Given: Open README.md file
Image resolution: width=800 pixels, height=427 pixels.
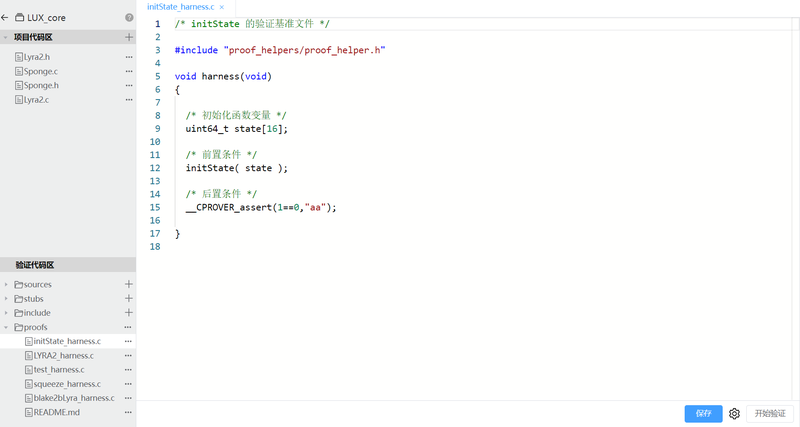Looking at the screenshot, I should (52, 412).
